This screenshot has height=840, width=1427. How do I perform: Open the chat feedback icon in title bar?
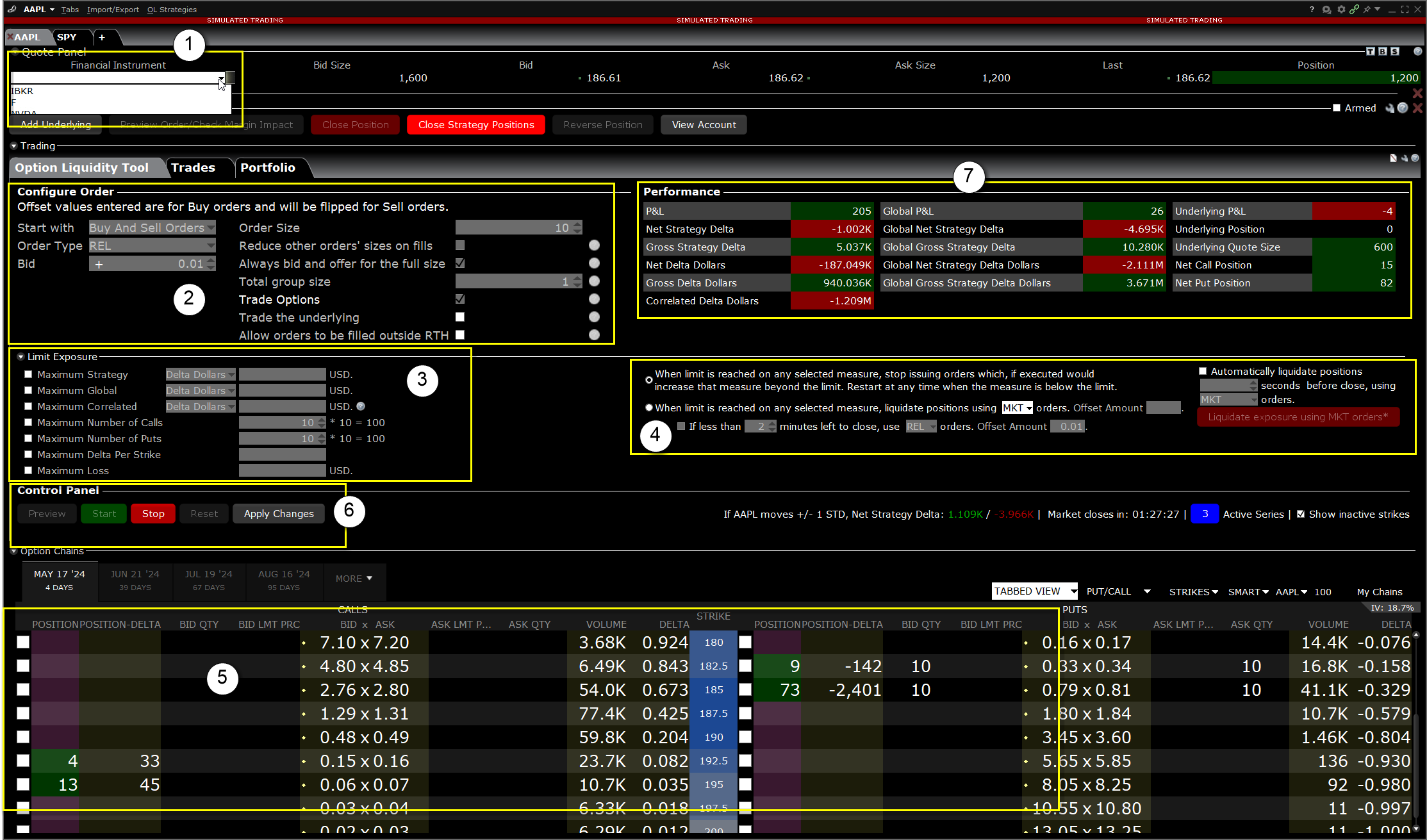click(1326, 10)
